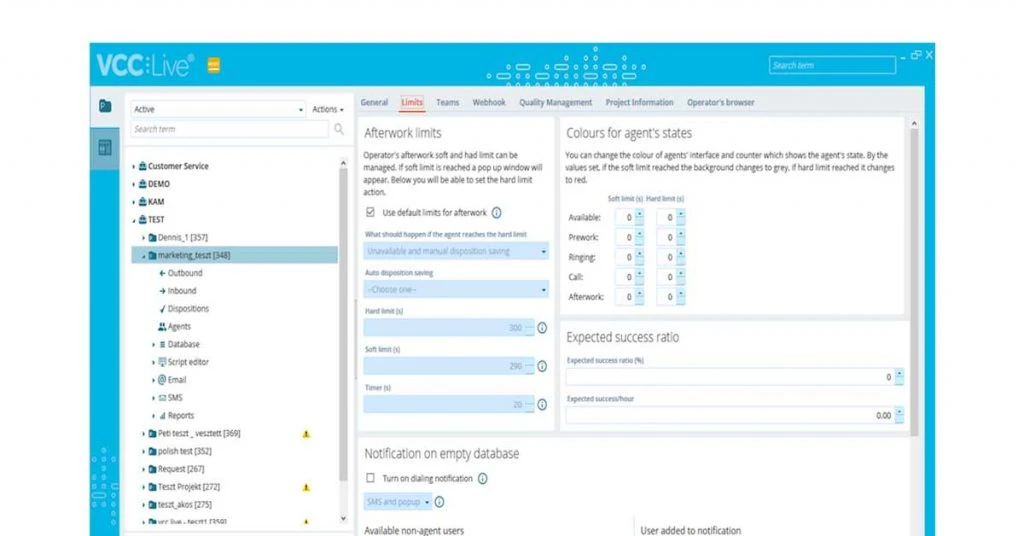Open the Active status dropdown
Screen dimensions: 1024x536
218,110
